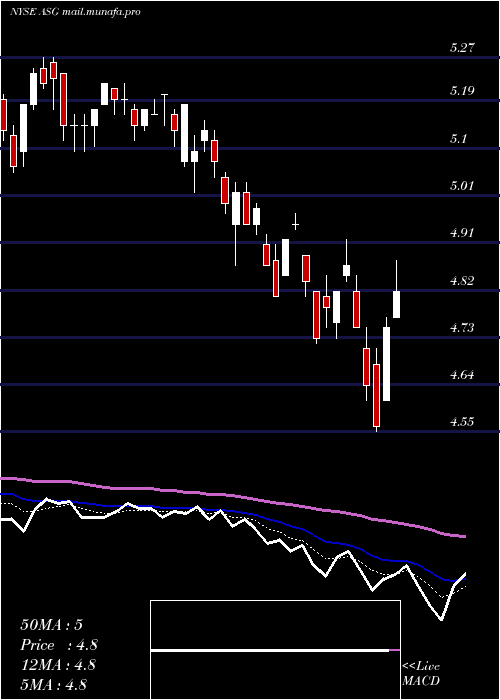
Task: Click the <<Live MACD label
Action: tap(421, 674)
